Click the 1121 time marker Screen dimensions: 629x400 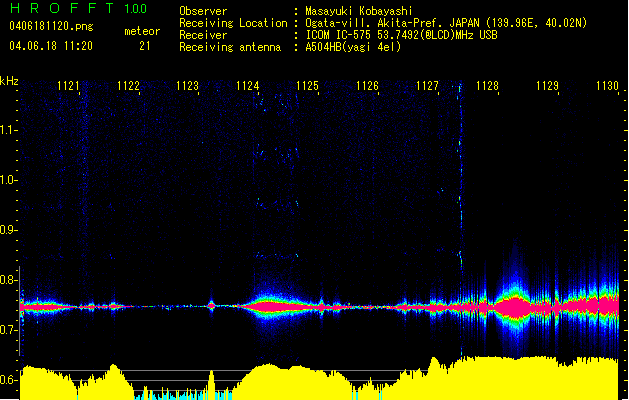[x=68, y=85]
